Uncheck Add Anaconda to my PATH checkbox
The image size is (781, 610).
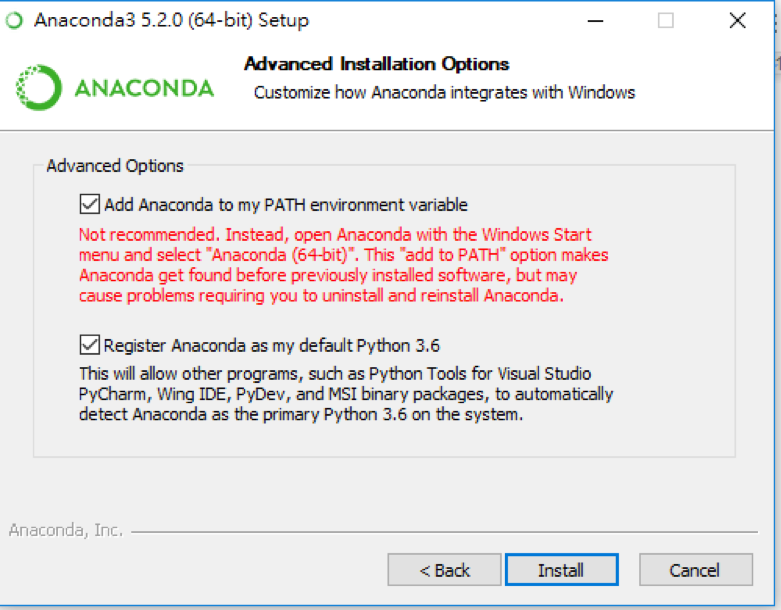pyautogui.click(x=90, y=204)
